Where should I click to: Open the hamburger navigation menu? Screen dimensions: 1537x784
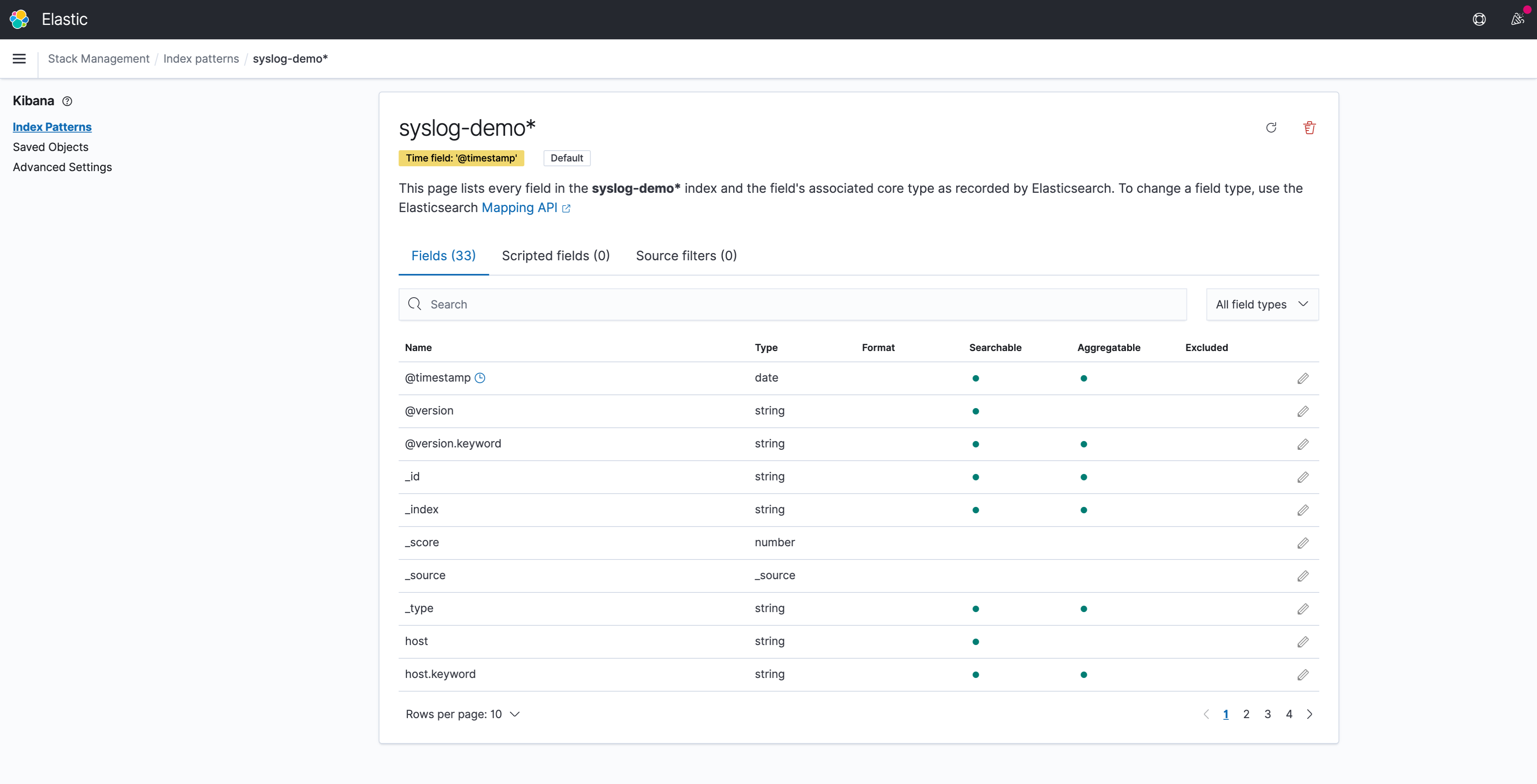(x=19, y=58)
